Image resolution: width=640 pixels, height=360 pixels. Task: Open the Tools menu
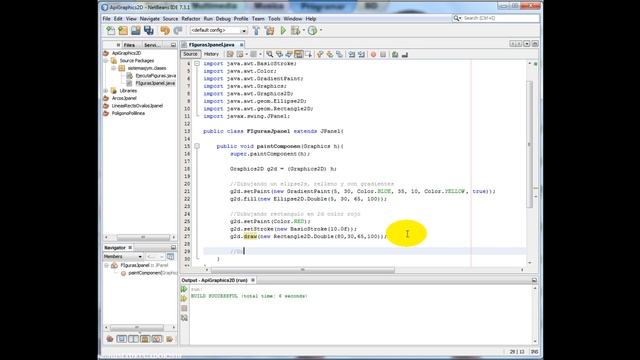click(274, 19)
